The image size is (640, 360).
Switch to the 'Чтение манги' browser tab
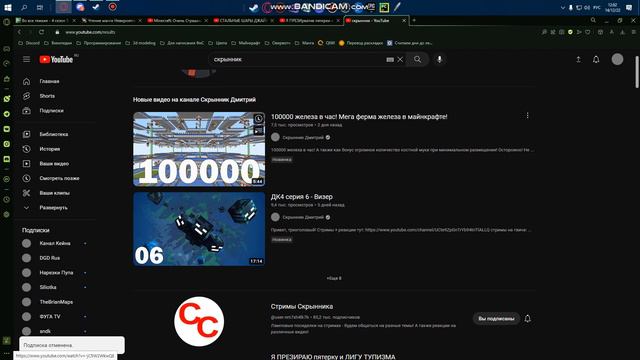click(110, 20)
